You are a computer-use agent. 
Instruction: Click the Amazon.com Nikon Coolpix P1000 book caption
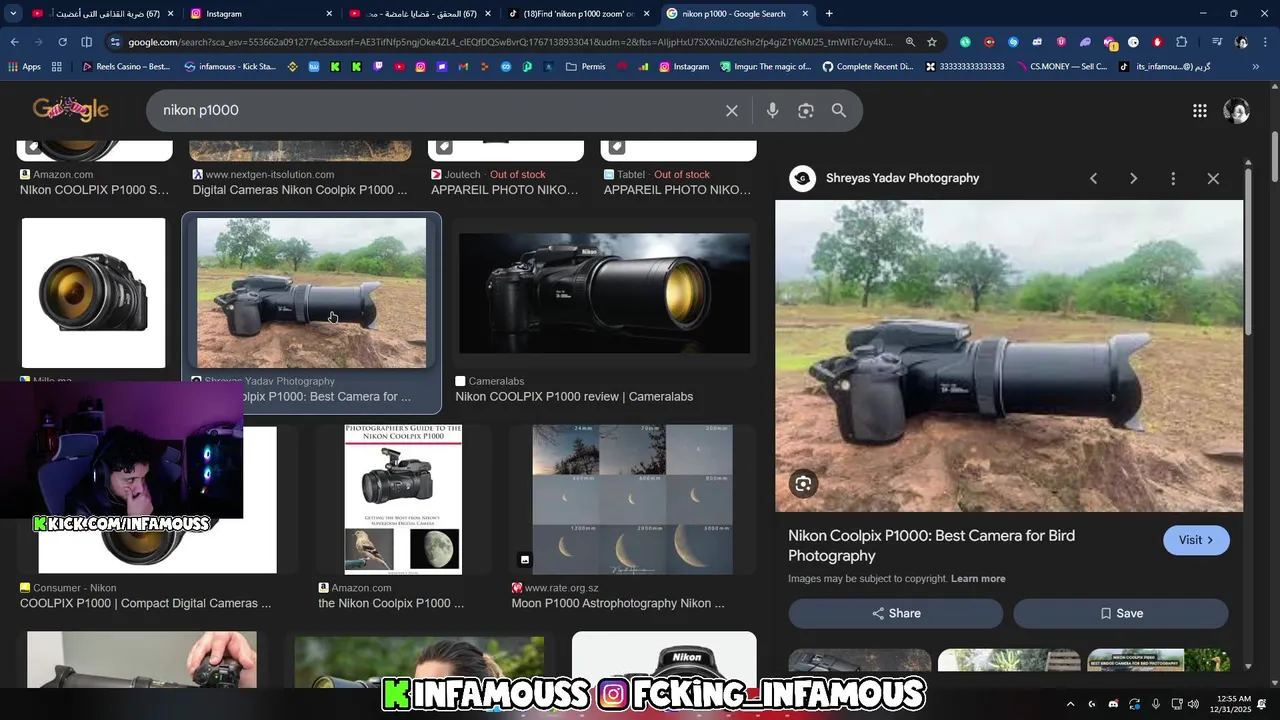[391, 604]
